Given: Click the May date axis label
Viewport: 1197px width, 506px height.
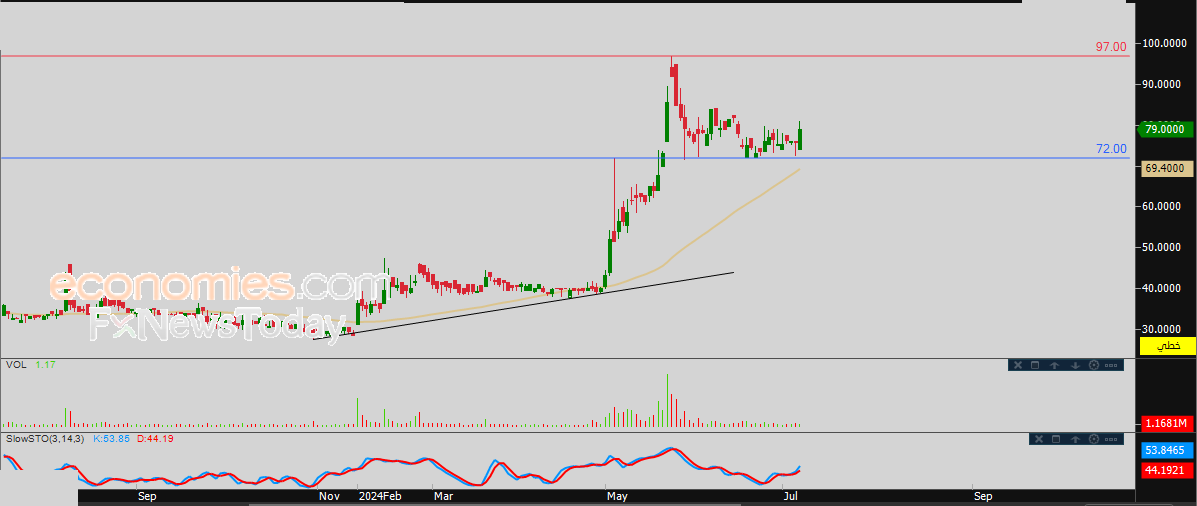Looking at the screenshot, I should click(616, 496).
